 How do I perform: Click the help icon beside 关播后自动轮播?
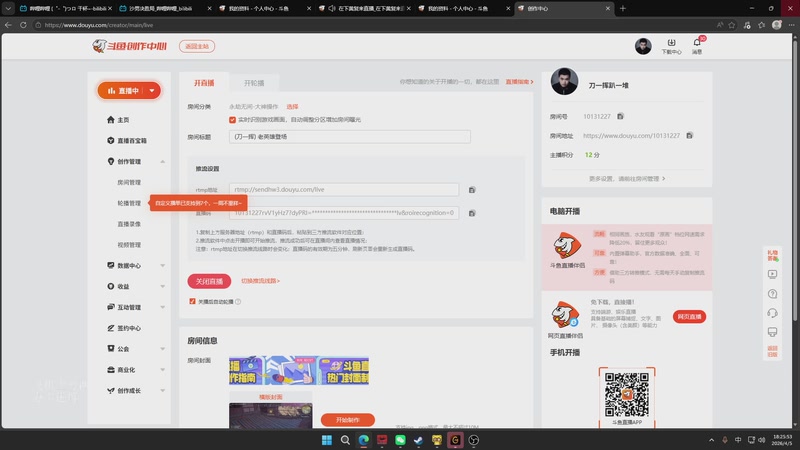[x=238, y=302]
